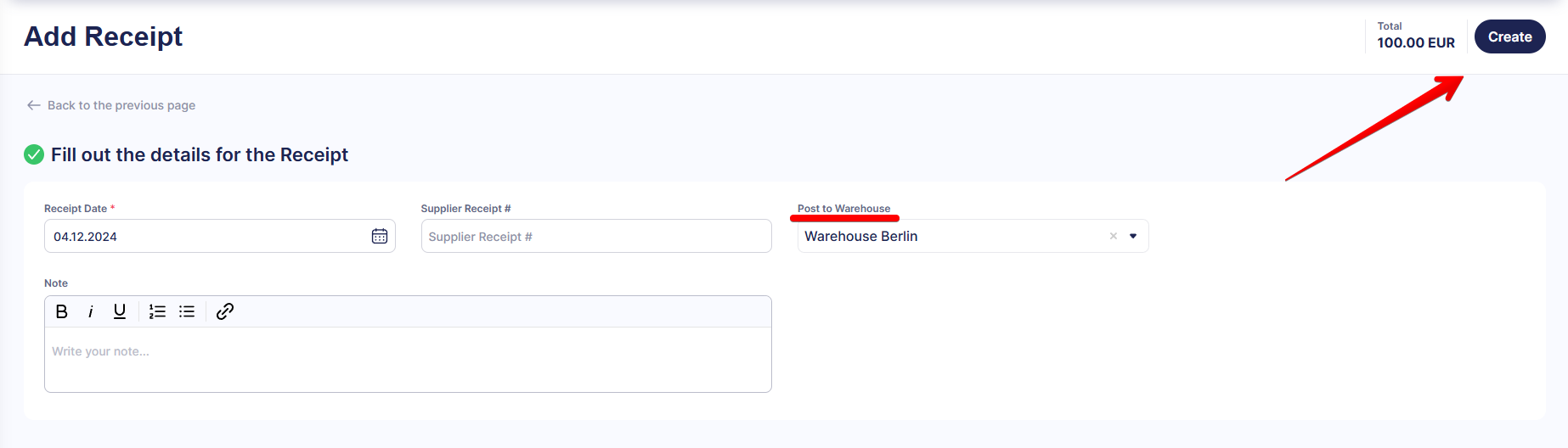This screenshot has height=448, width=1568.
Task: Insert a bulleted list in note
Action: tap(187, 311)
